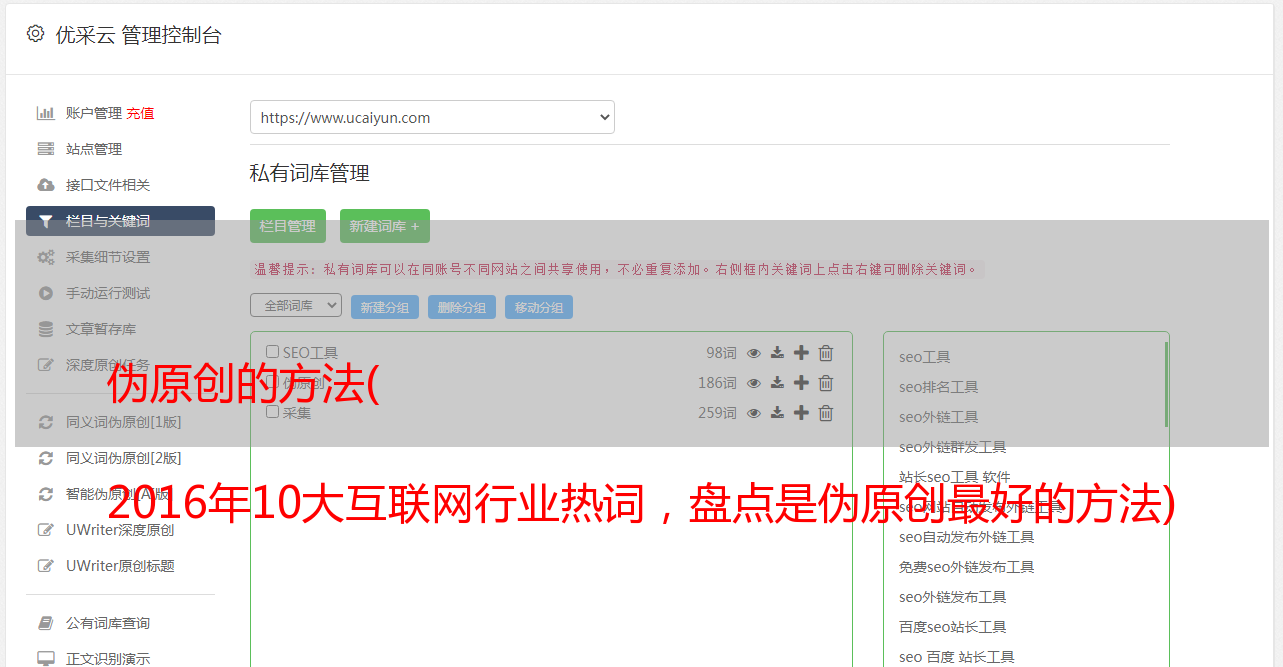The width and height of the screenshot is (1283, 667).
Task: Open 公有词库查询 in the sidebar
Action: (x=108, y=623)
